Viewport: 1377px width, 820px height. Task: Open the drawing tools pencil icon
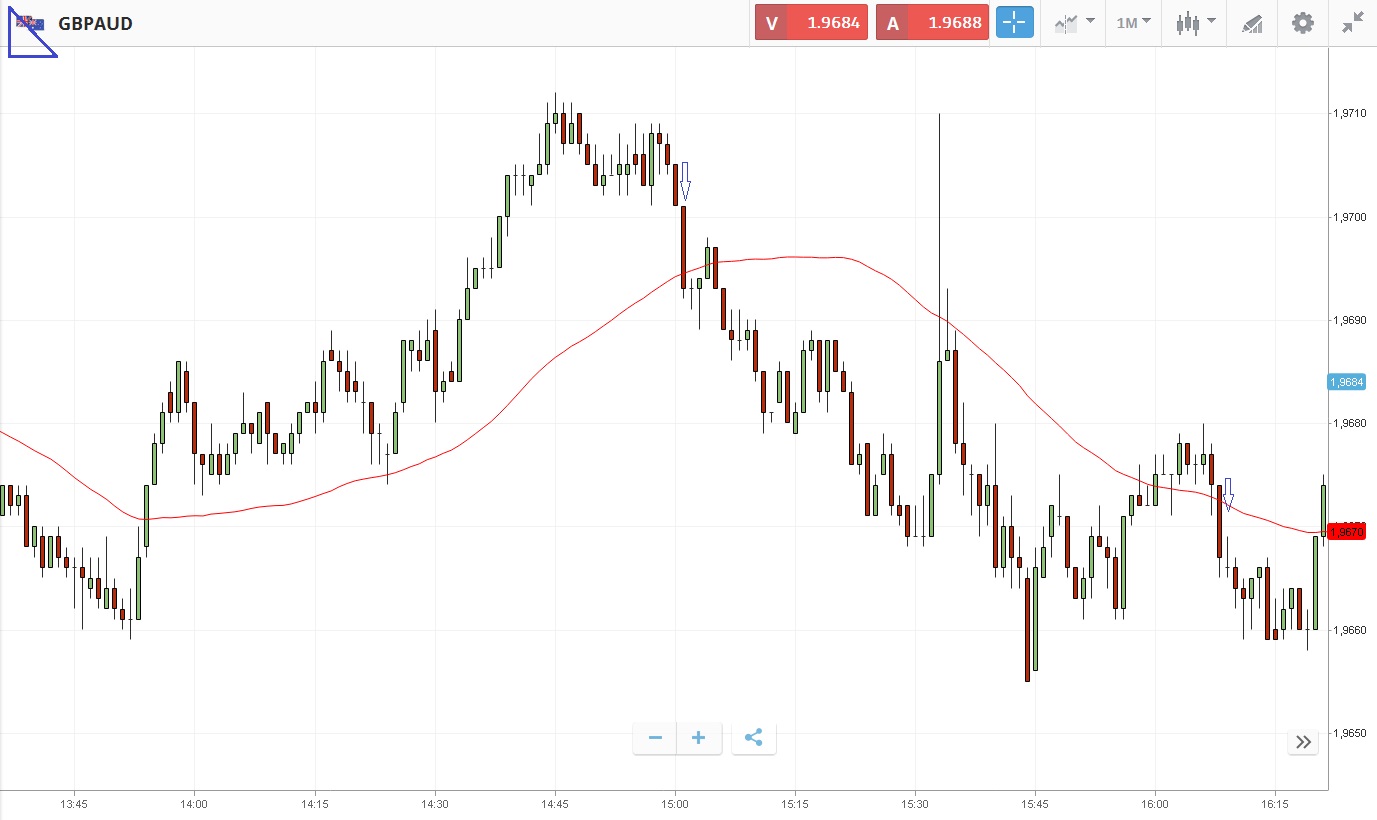[x=1252, y=23]
